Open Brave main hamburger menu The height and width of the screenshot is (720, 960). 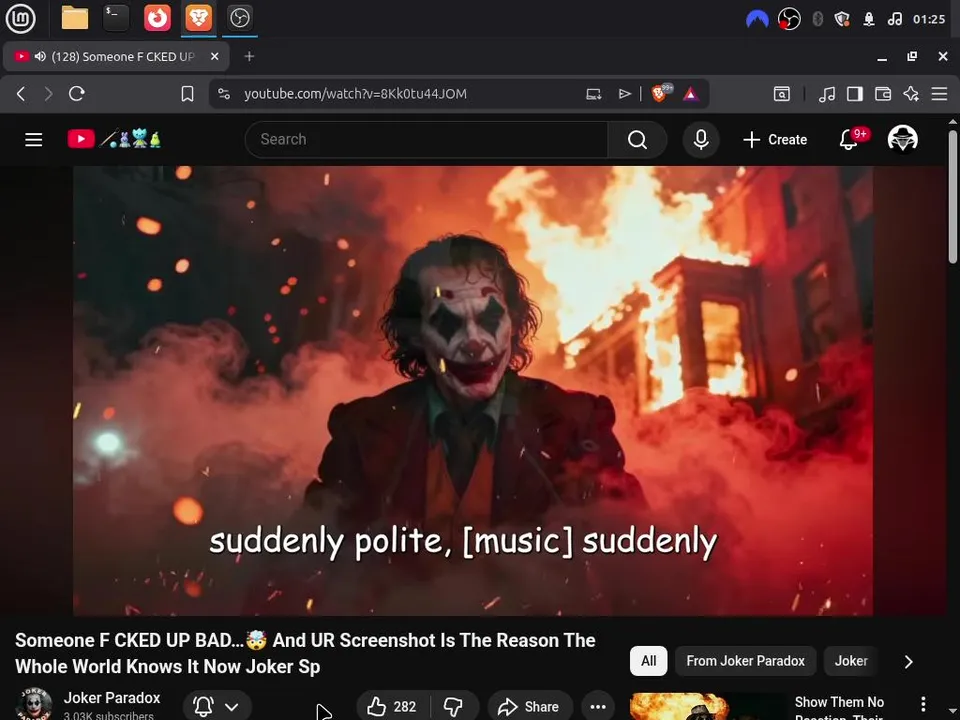pyautogui.click(x=939, y=94)
